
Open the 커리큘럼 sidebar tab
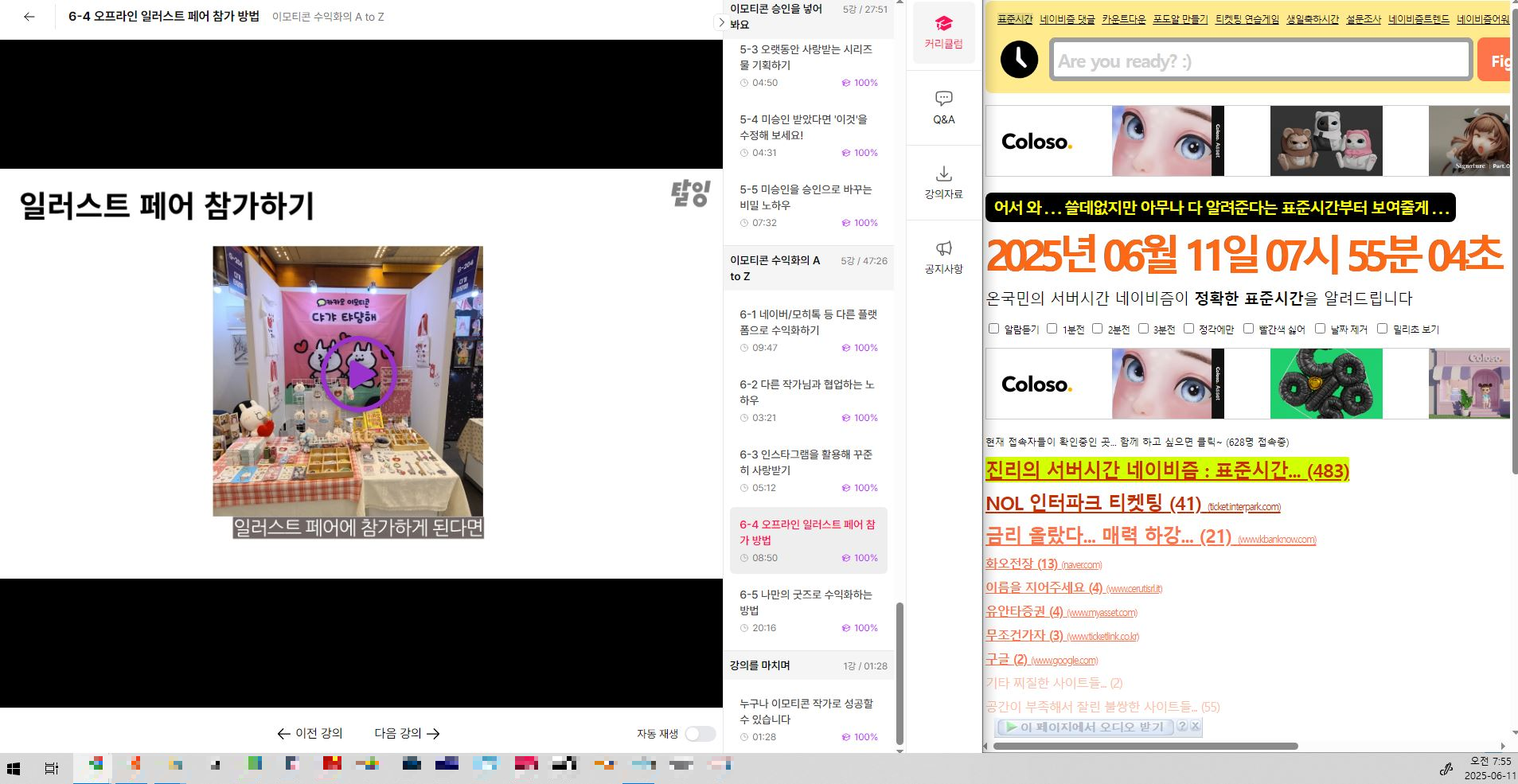[x=943, y=33]
